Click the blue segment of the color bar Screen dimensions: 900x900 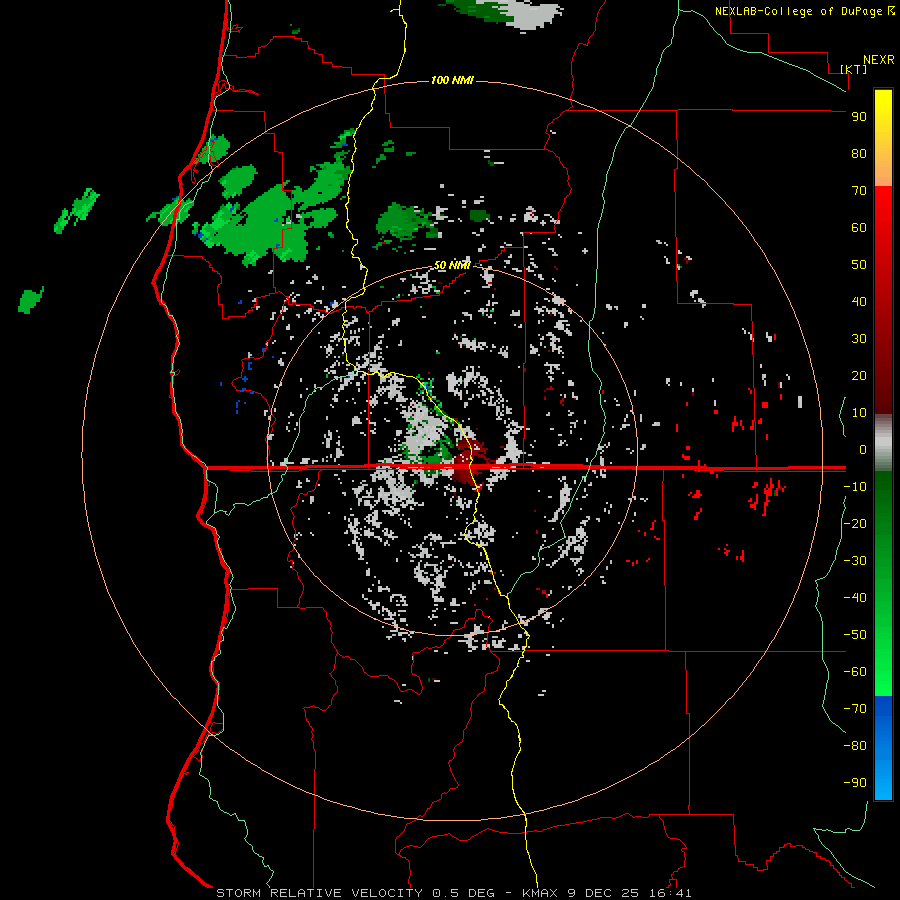(x=883, y=748)
